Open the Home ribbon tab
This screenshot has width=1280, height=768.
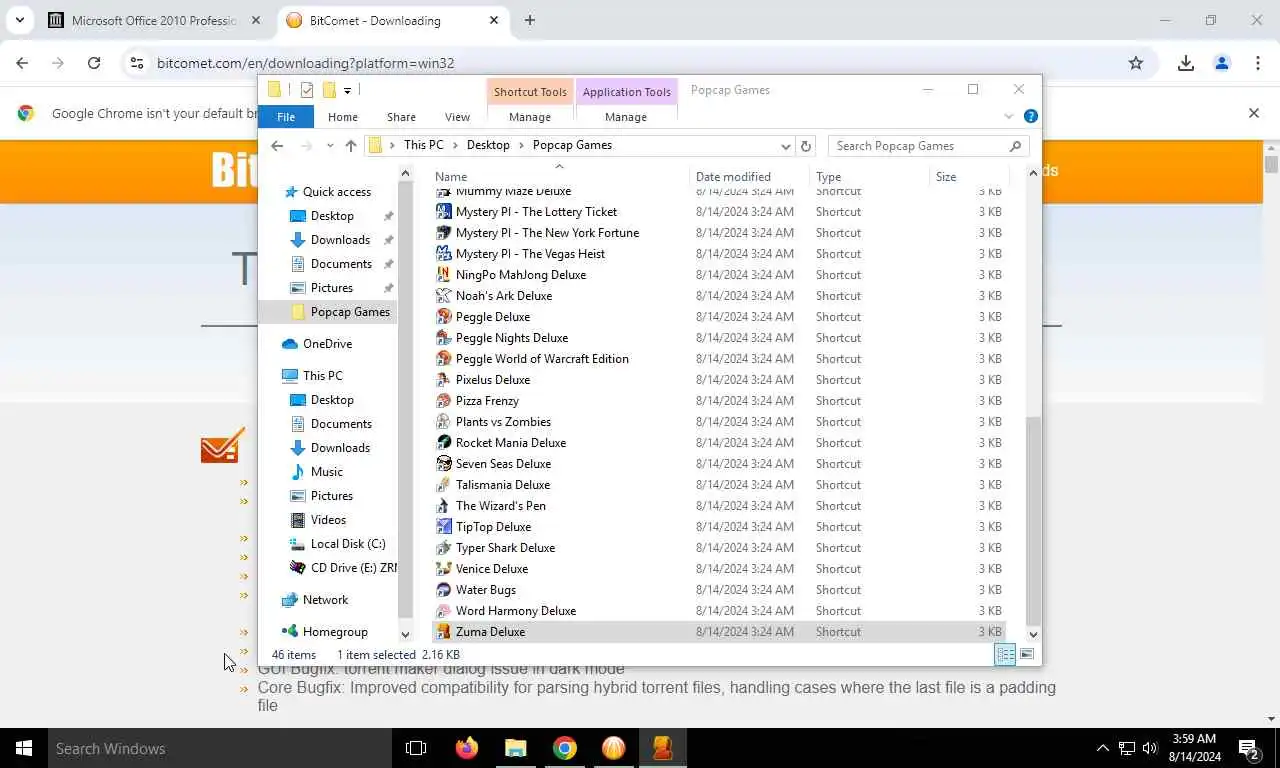pos(343,117)
